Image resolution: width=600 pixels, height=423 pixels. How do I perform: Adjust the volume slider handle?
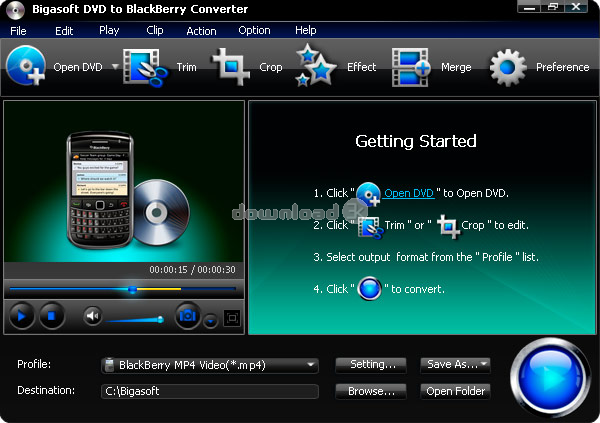click(x=160, y=319)
